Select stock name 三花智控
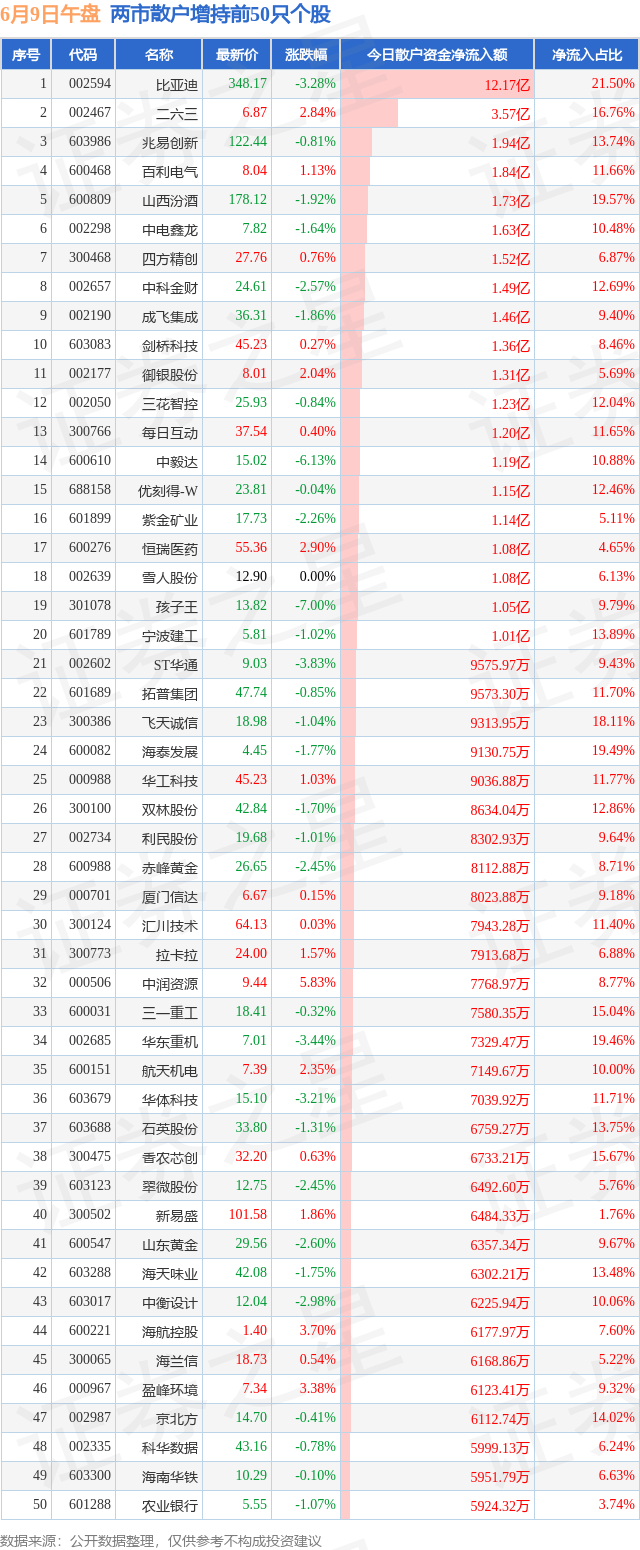Image resolution: width=640 pixels, height=1550 pixels. pos(170,403)
